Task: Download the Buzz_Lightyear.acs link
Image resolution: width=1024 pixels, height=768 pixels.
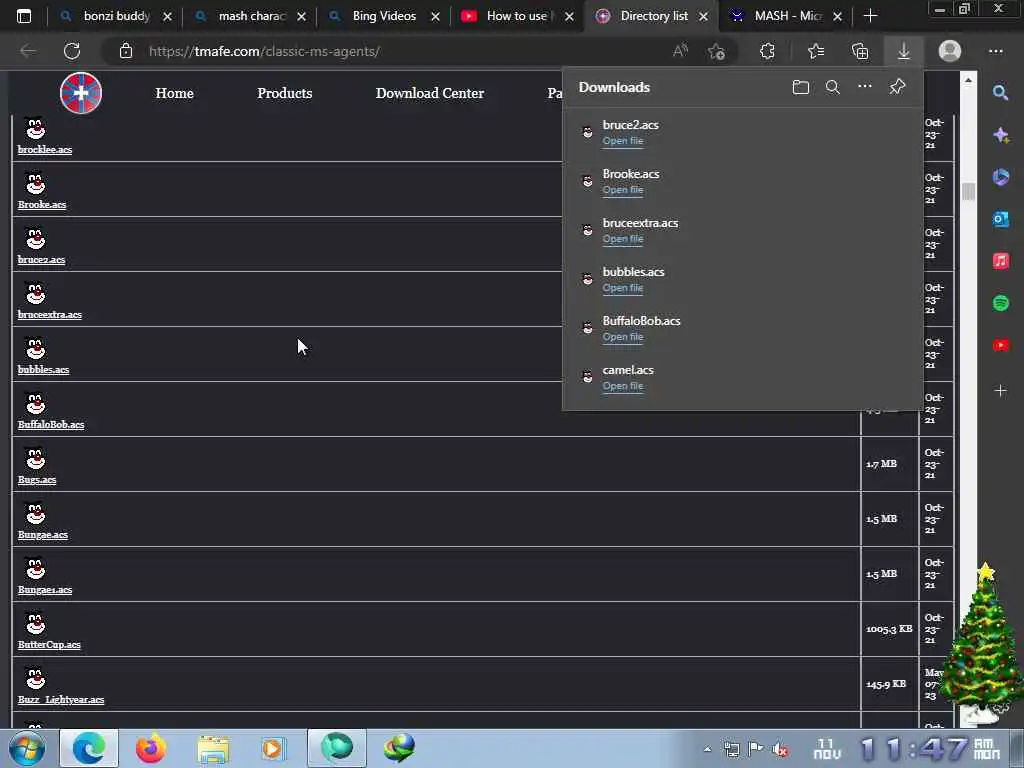Action: (x=61, y=699)
